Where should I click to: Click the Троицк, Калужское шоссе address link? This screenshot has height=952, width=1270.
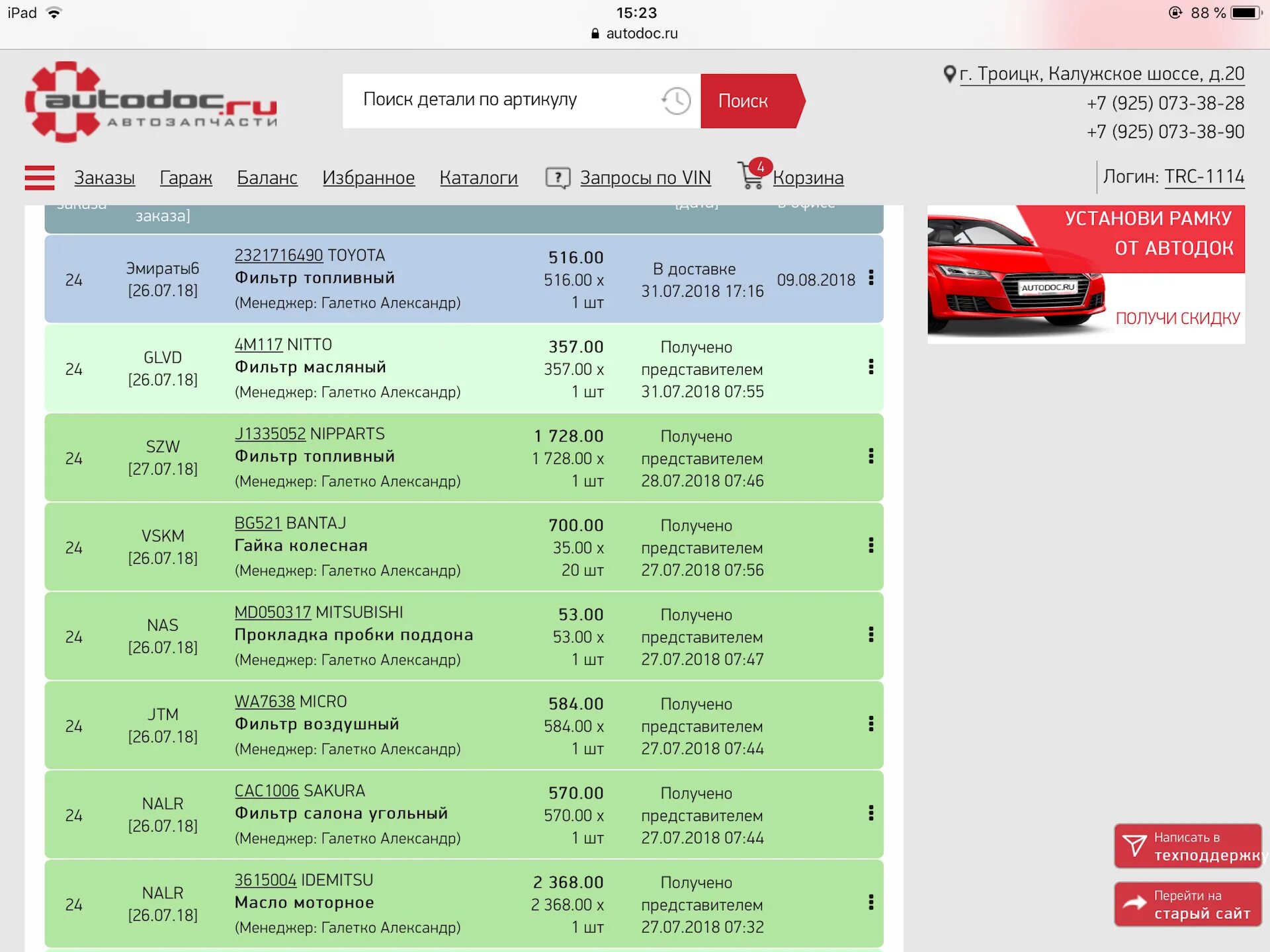click(1102, 74)
